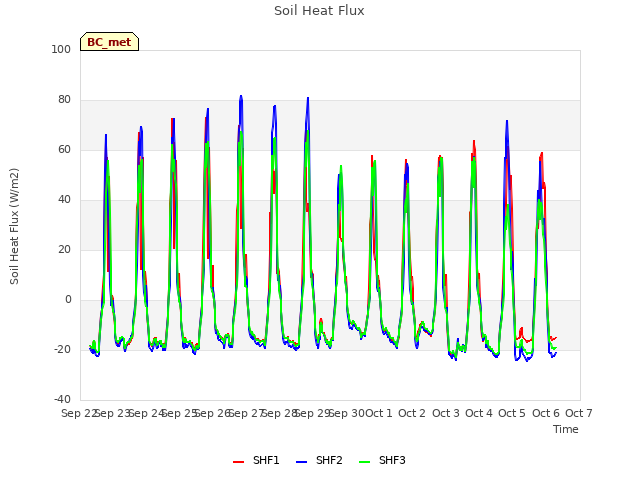This screenshot has height=480, width=640.
Task: Click the SHF1 peak on Oct 3
Action: [474, 141]
